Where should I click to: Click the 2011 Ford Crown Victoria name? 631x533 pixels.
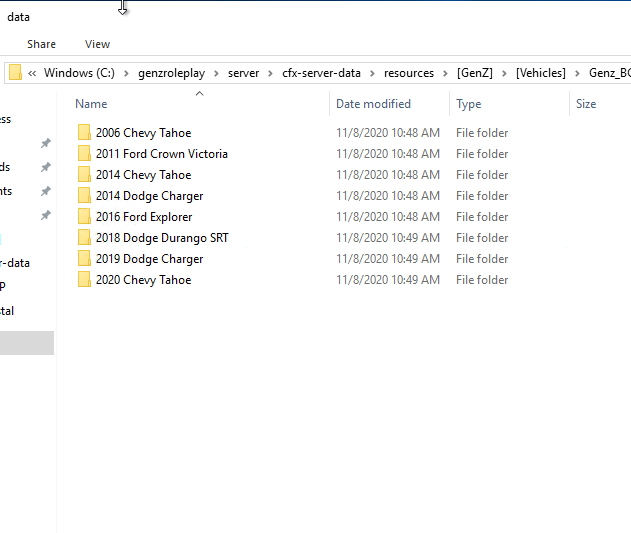[162, 154]
